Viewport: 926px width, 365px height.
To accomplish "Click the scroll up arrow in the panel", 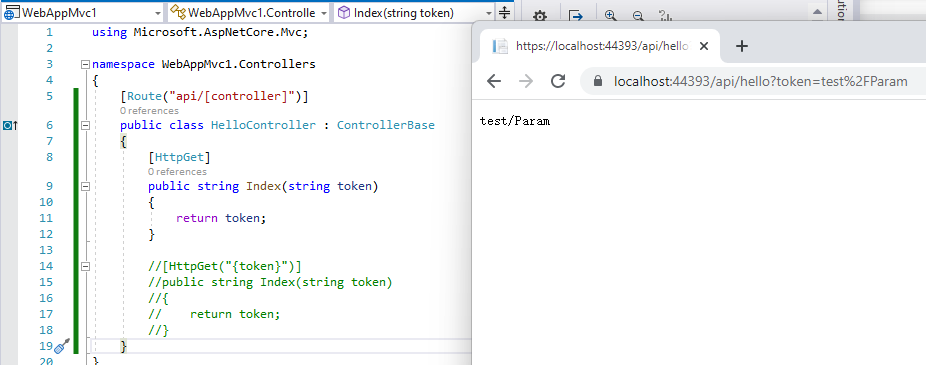I will click(x=817, y=12).
